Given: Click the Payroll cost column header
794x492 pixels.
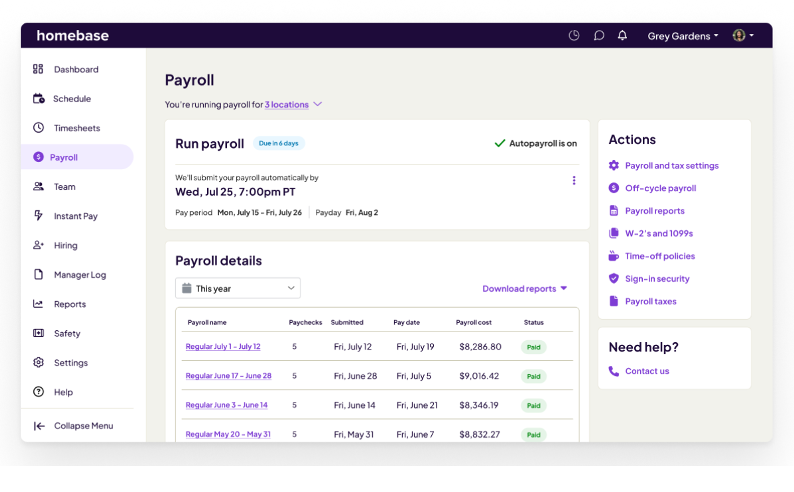Looking at the screenshot, I should coord(473,322).
